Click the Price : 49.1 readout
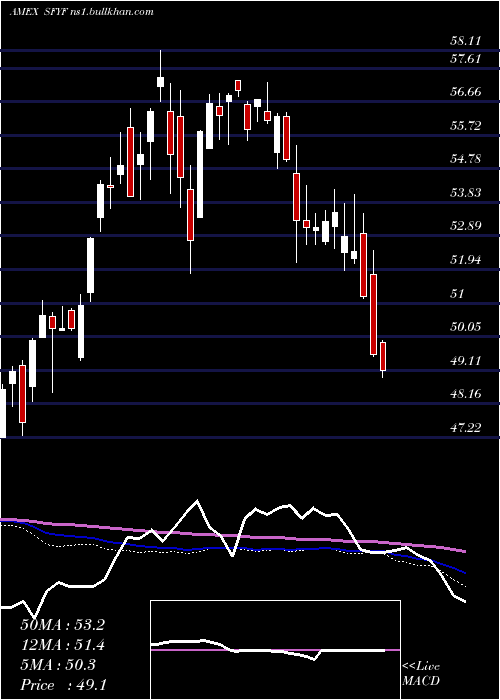Screen dimensions: 500x700 tap(63, 685)
